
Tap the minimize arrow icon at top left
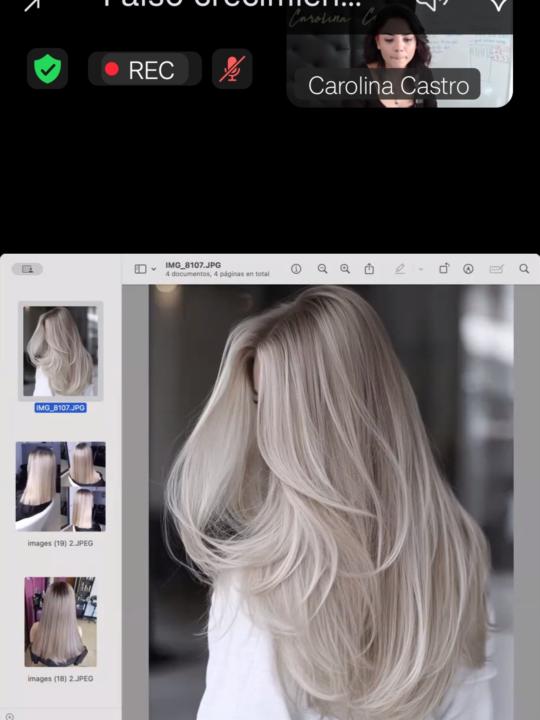[x=33, y=5]
